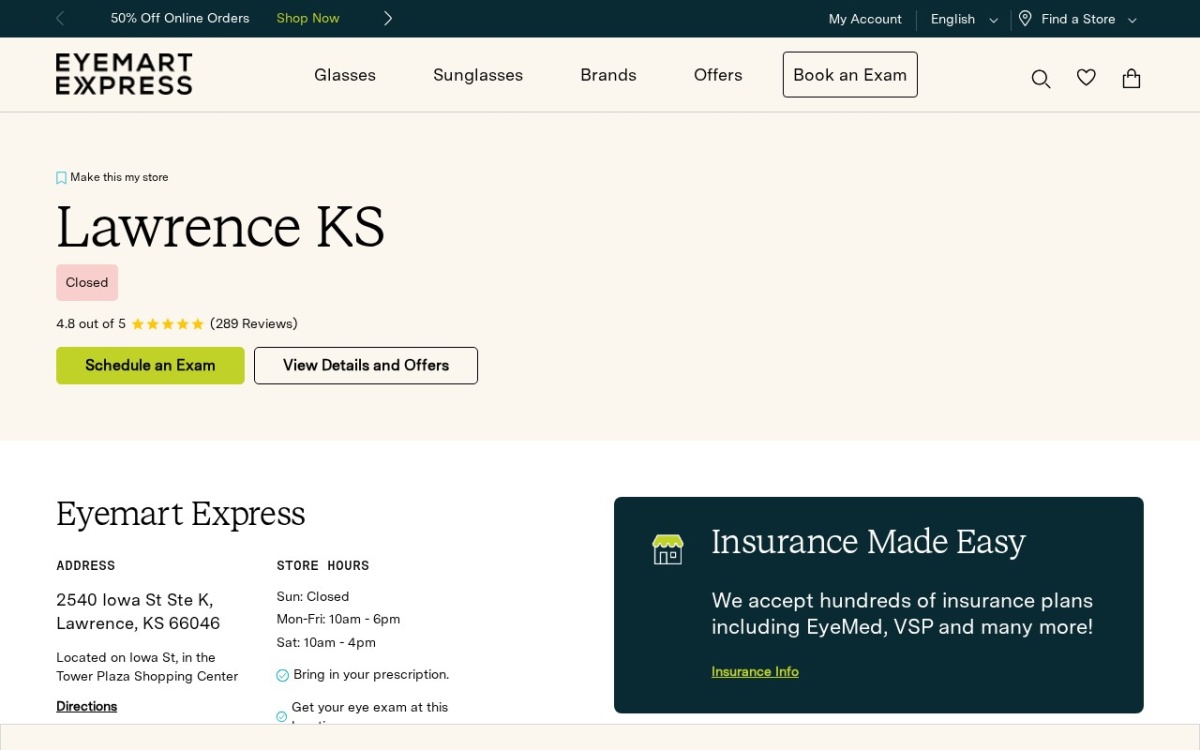Click View Details and Offers button
The height and width of the screenshot is (750, 1200).
coord(366,365)
